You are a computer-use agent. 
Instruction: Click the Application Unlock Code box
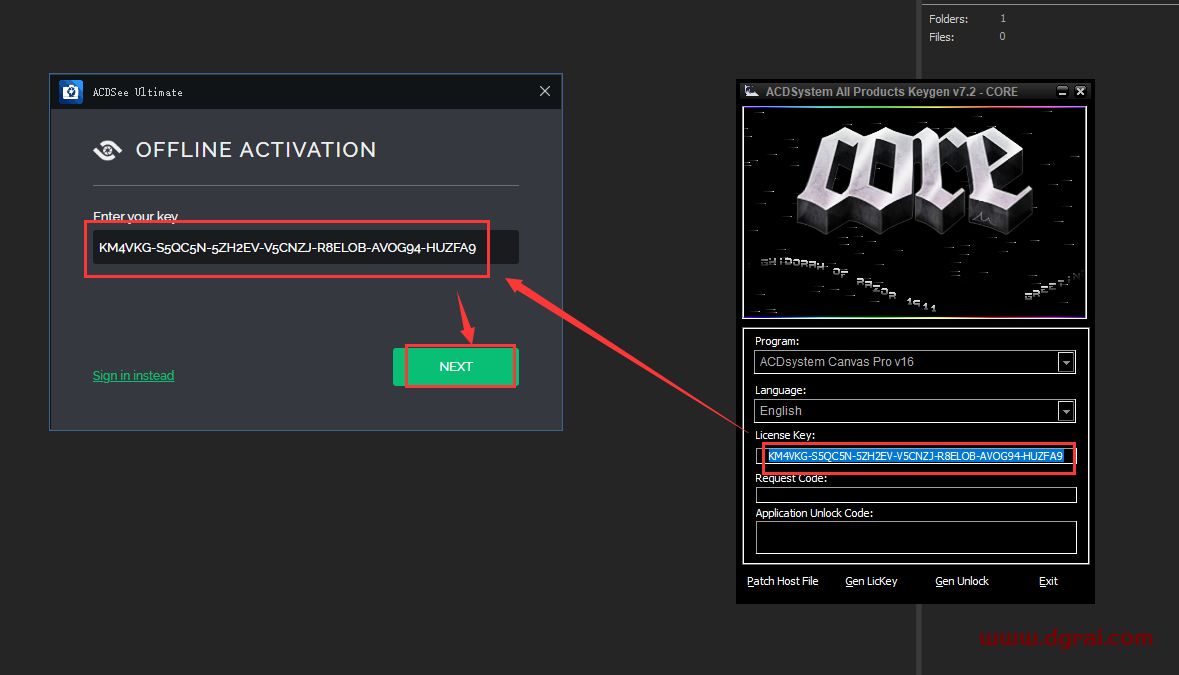point(915,537)
